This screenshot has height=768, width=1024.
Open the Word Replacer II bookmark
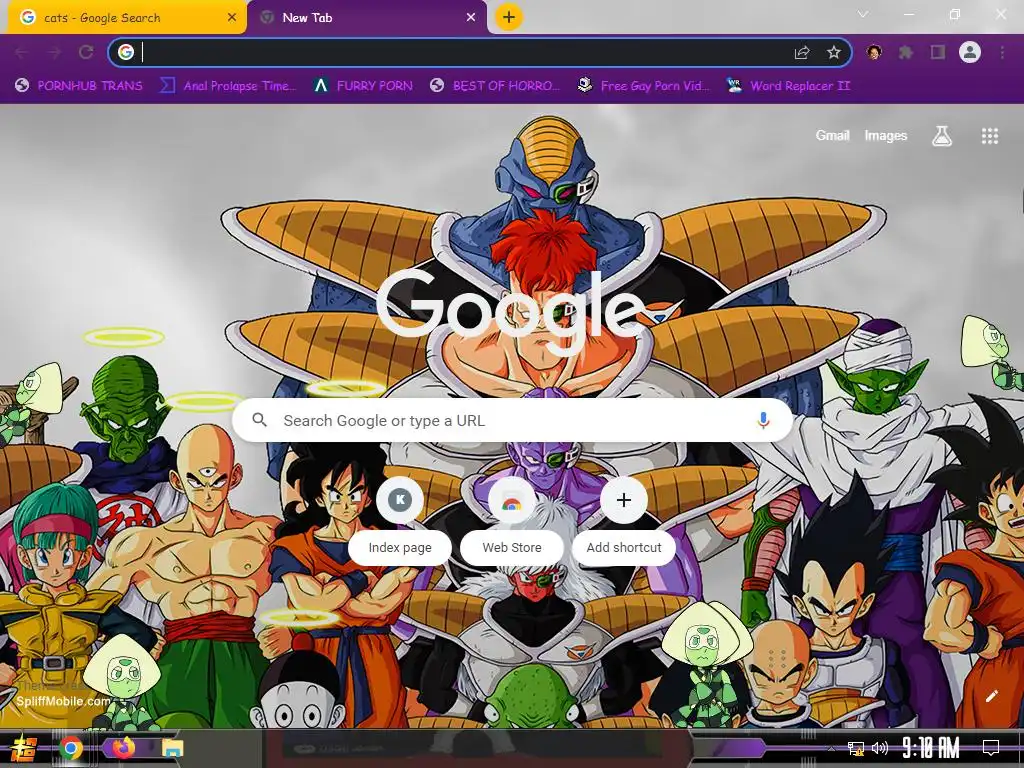(789, 86)
